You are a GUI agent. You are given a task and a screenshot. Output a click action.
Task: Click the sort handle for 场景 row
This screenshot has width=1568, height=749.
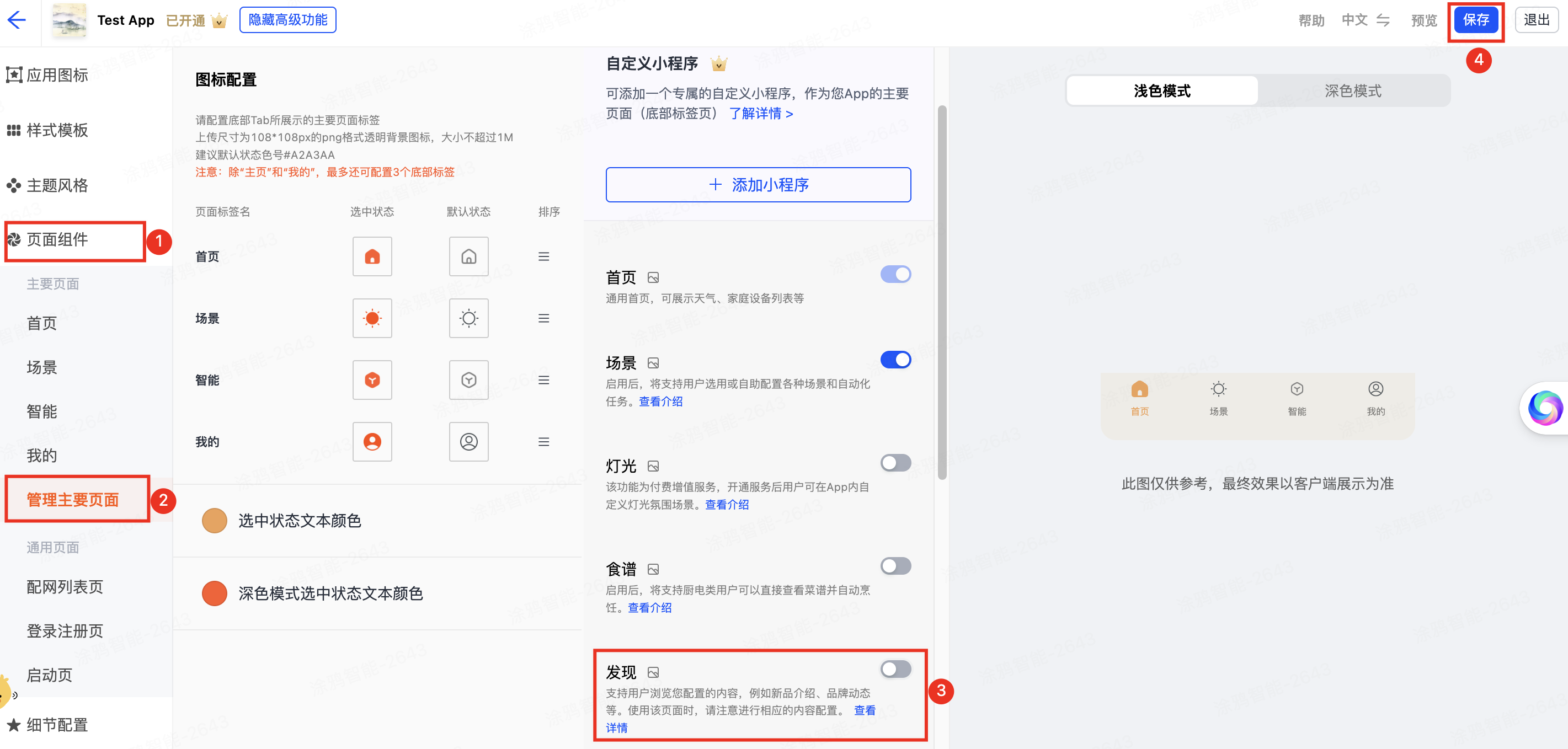point(543,318)
